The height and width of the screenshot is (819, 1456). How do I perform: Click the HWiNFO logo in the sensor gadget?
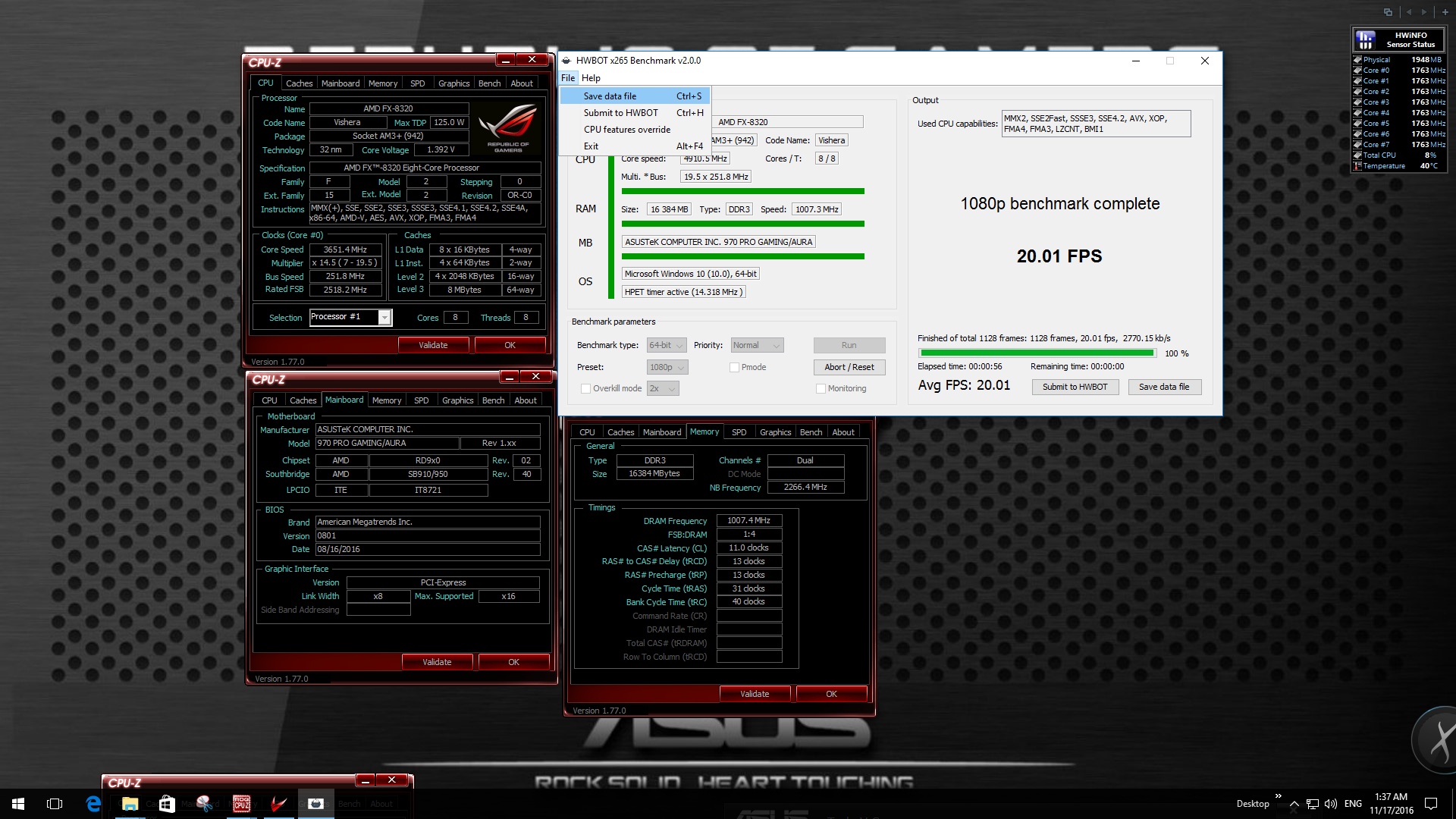click(1365, 39)
